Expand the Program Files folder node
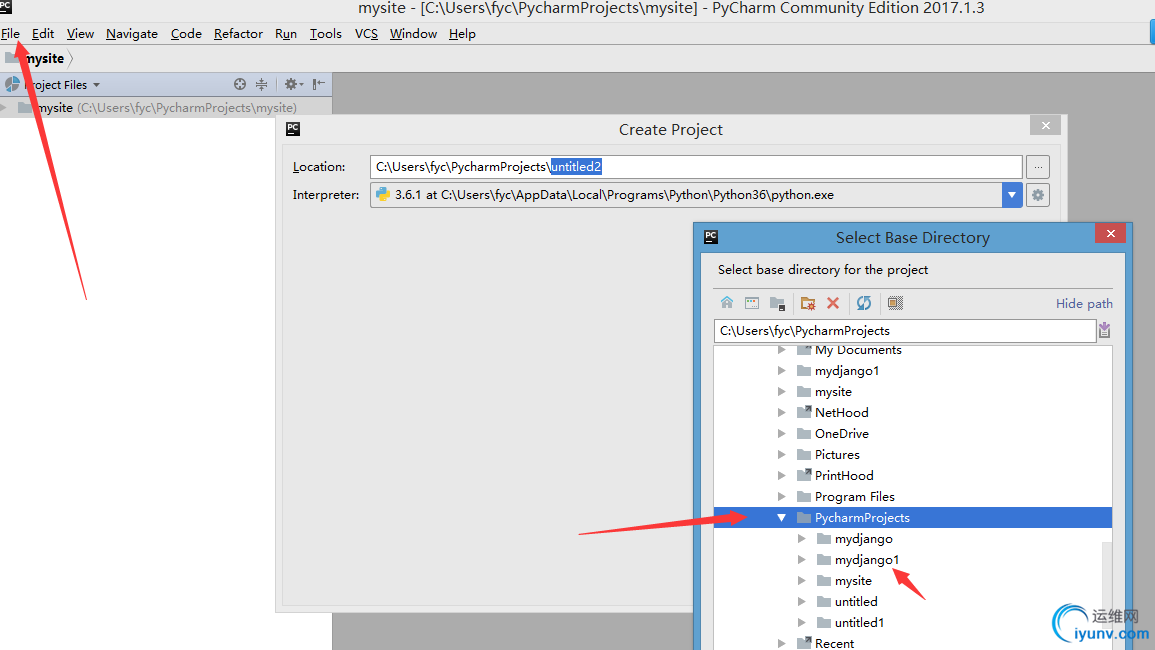1155x650 pixels. 782,497
